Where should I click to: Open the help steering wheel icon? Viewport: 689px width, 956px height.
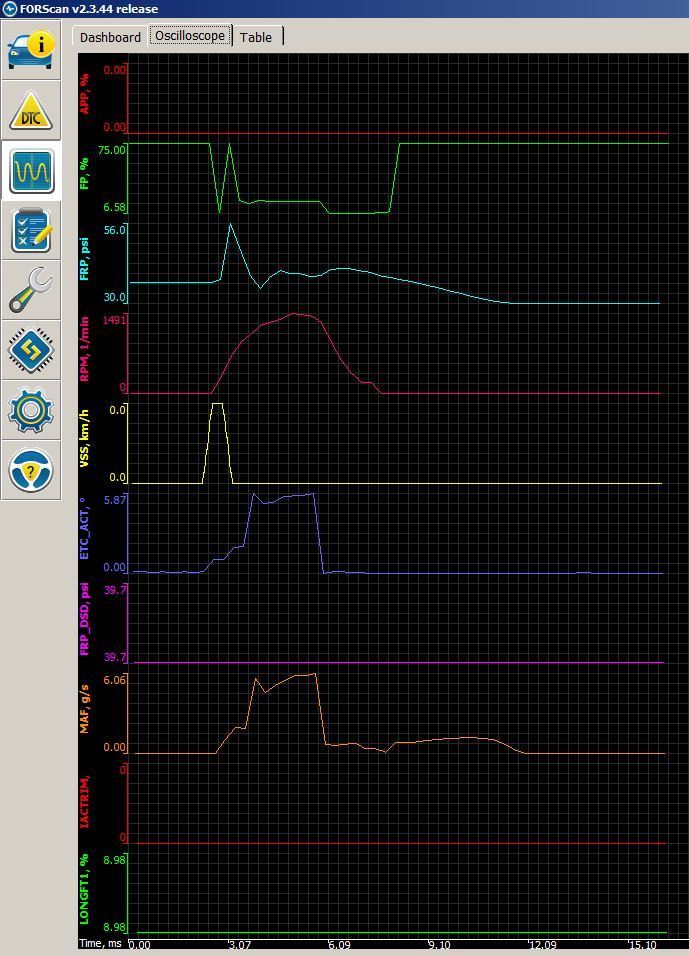[31, 470]
